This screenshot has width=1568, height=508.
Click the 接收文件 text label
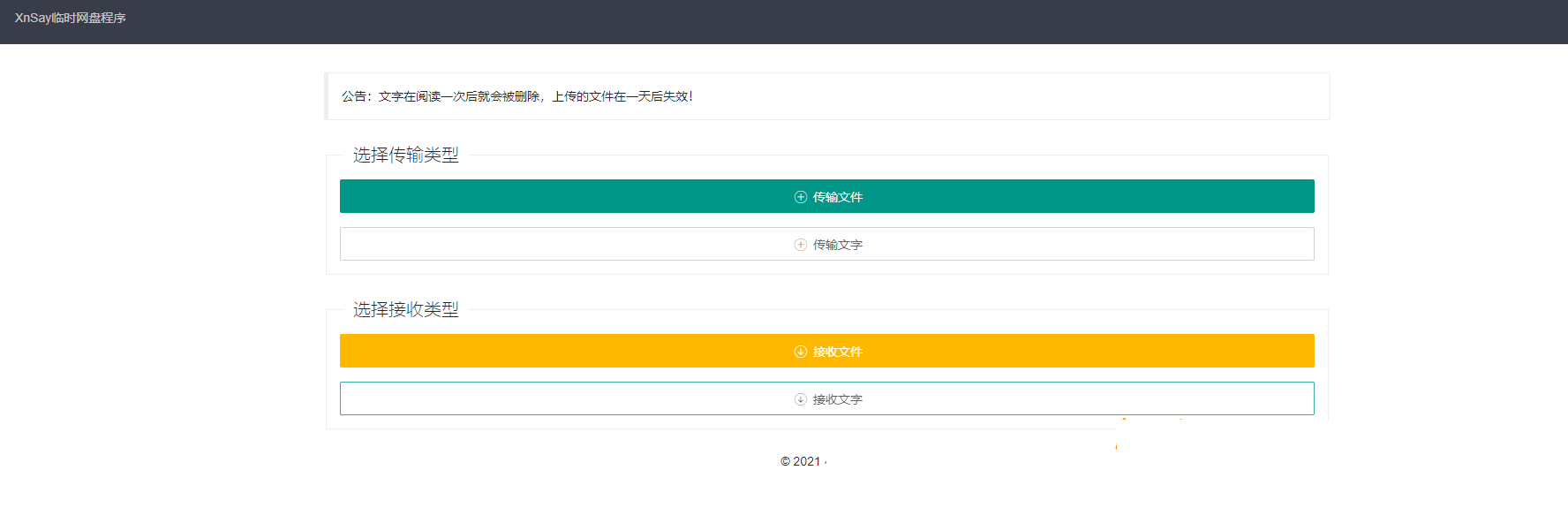coord(838,352)
